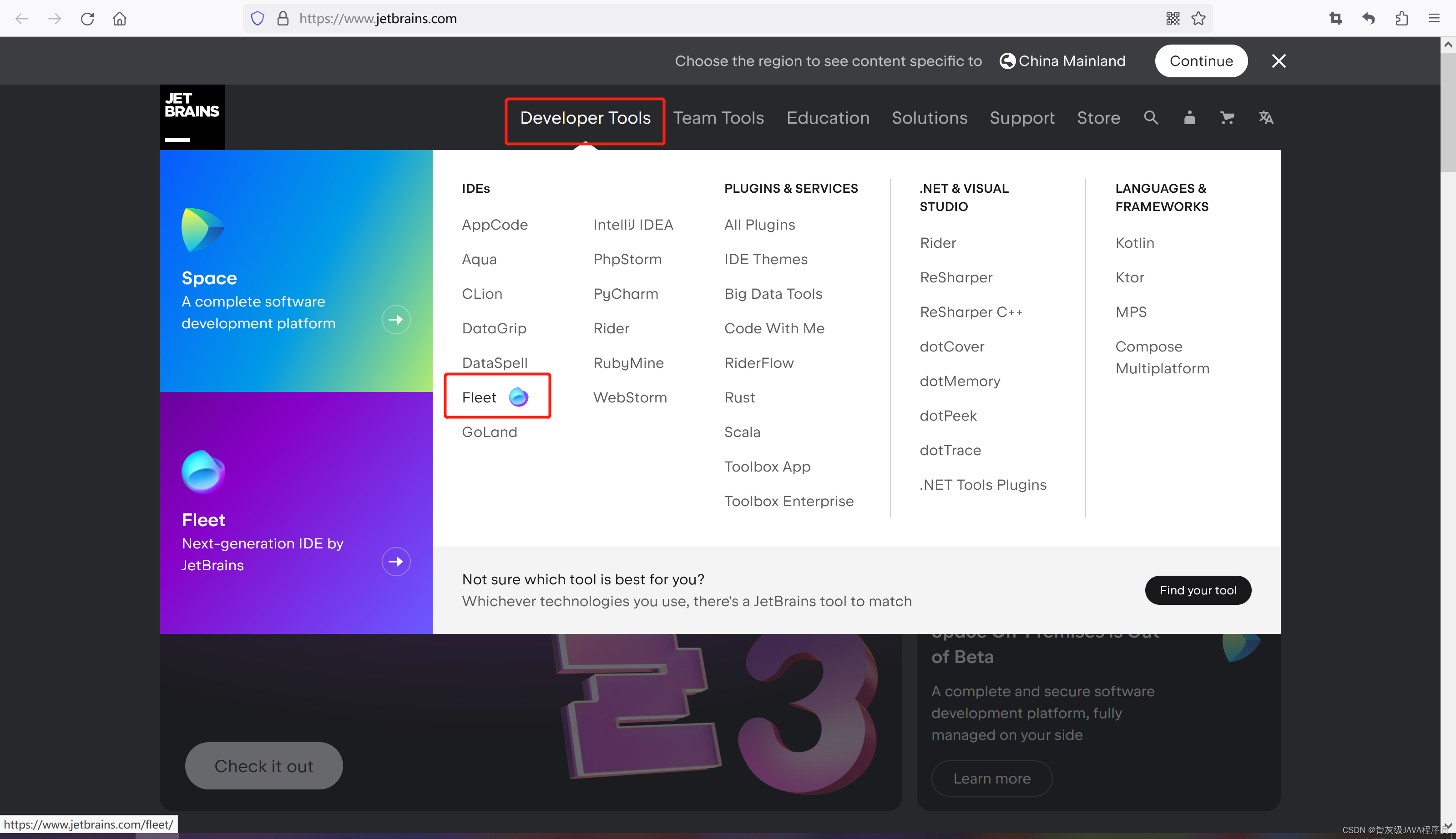Open the QR code icon in the address bar
This screenshot has height=839, width=1456.
(x=1173, y=18)
